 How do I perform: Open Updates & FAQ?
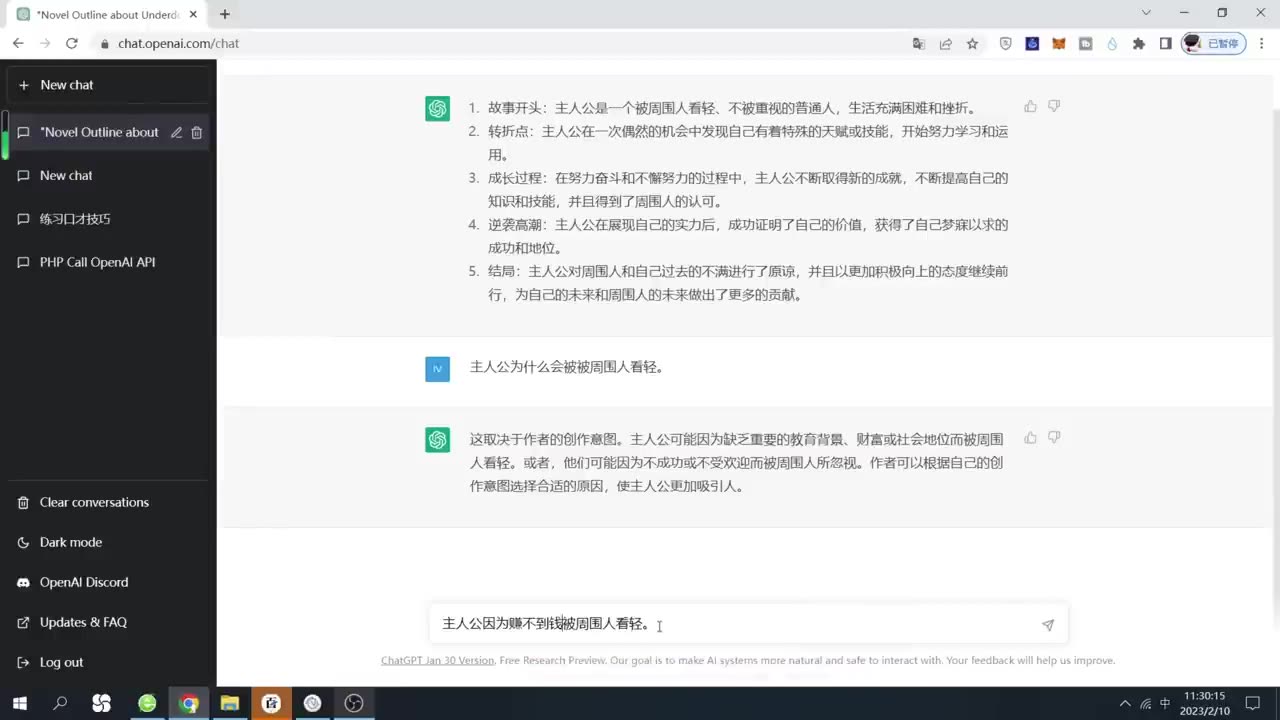pos(108,622)
